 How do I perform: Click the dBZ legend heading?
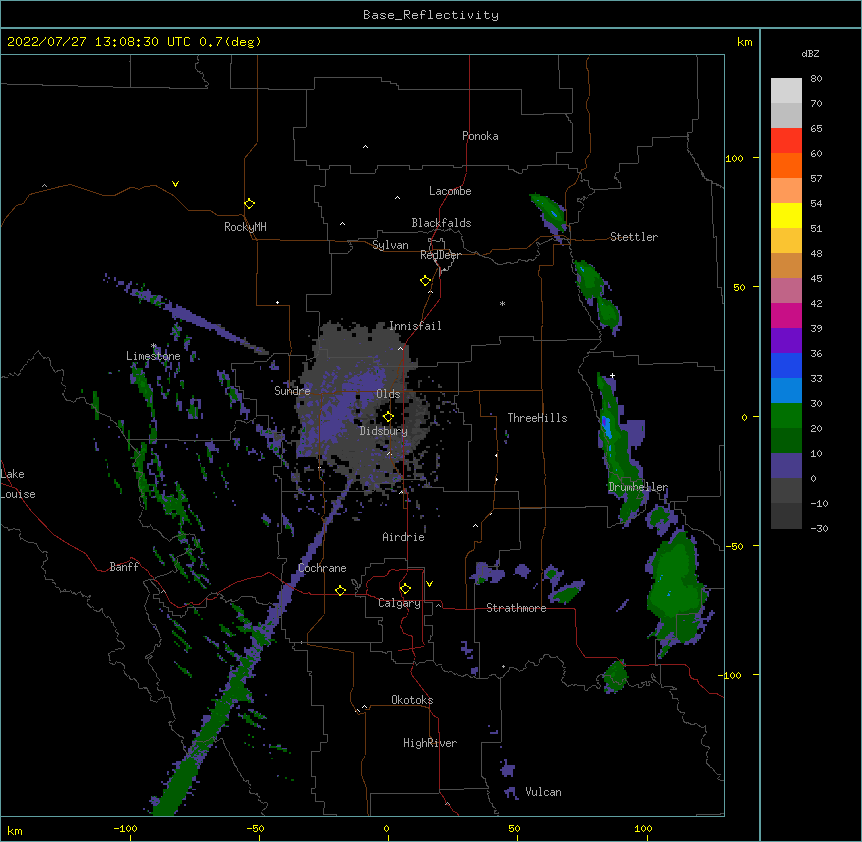tap(810, 54)
